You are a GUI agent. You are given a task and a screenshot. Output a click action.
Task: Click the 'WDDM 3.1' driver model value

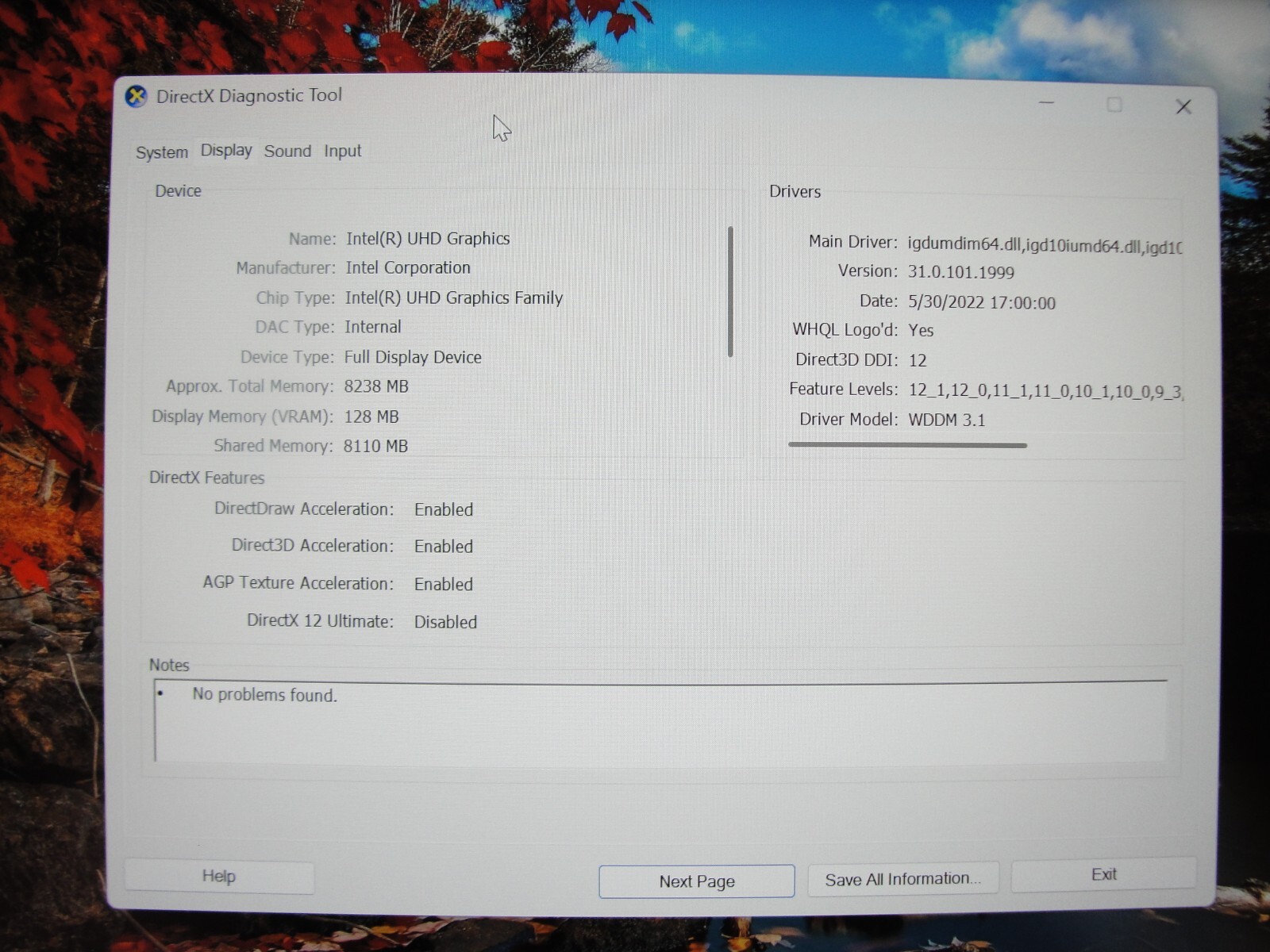[947, 420]
